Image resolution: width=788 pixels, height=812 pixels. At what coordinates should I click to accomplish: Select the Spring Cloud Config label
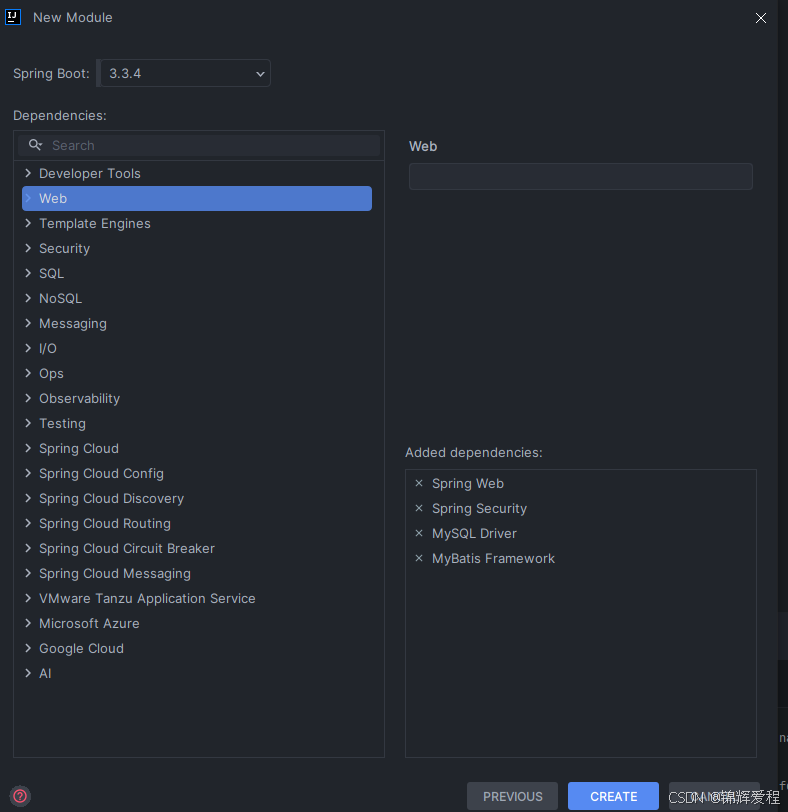coord(101,474)
